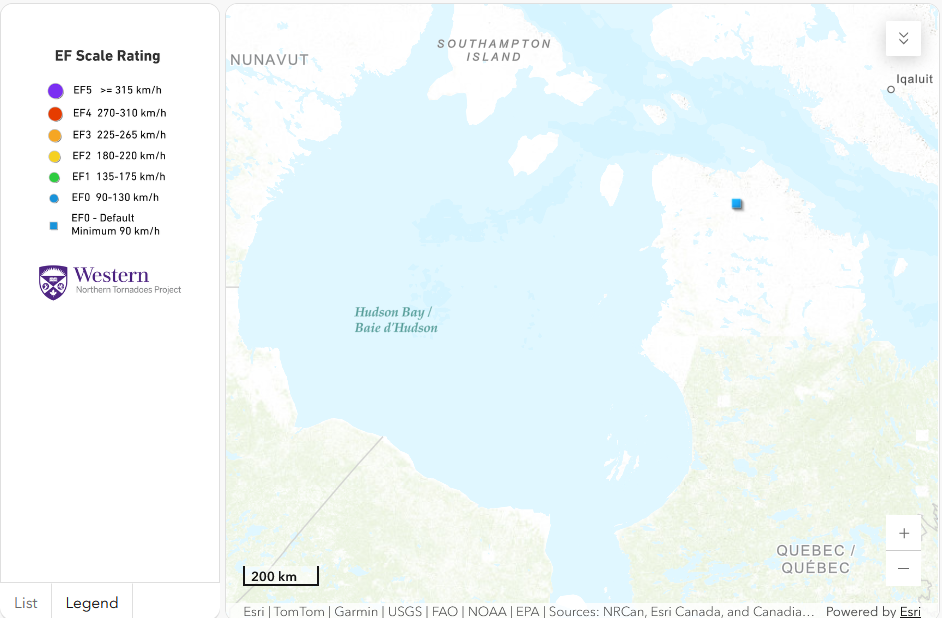Click the map sources attribution text
This screenshot has height=618, width=942.
tap(529, 611)
